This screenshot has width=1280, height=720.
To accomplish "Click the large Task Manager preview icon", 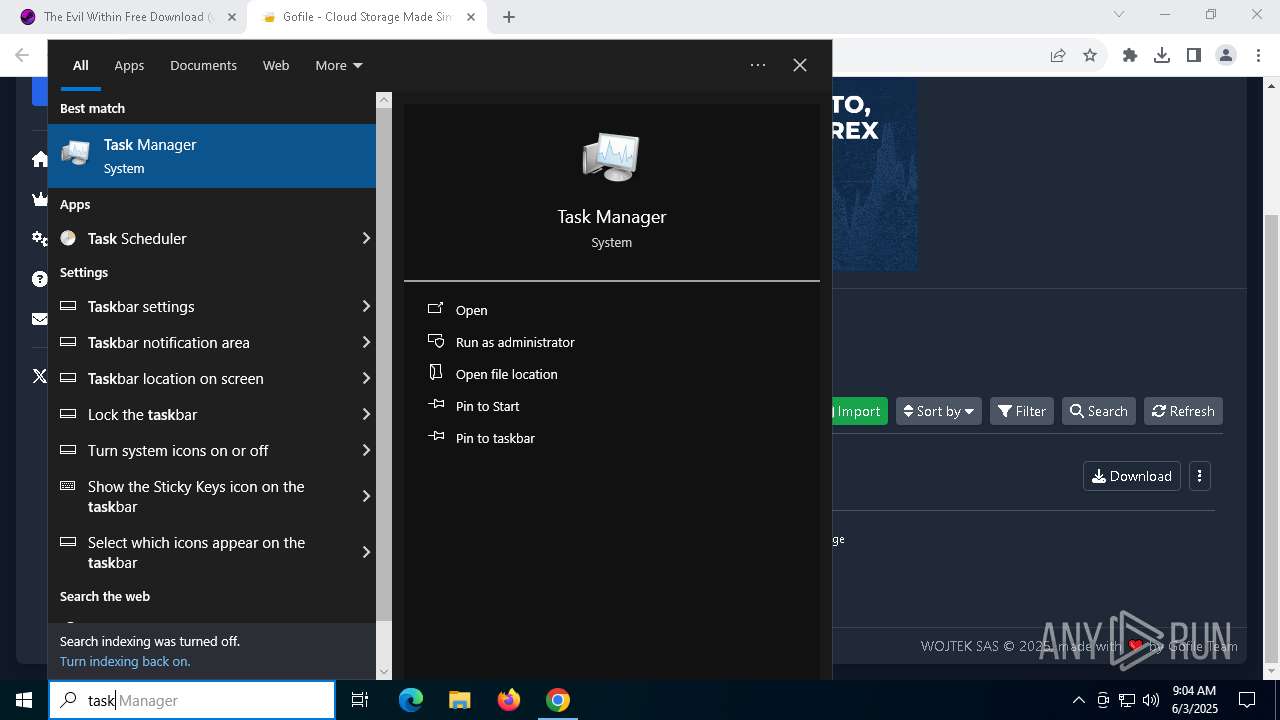I will tap(611, 157).
